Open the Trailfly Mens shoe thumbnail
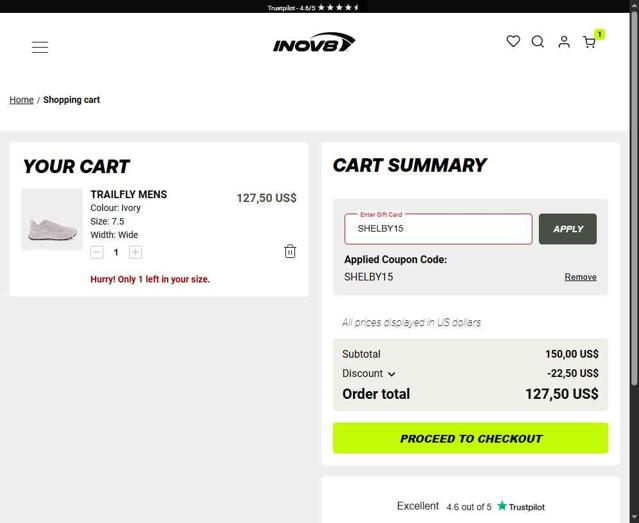Image resolution: width=639 pixels, height=523 pixels. tap(52, 219)
